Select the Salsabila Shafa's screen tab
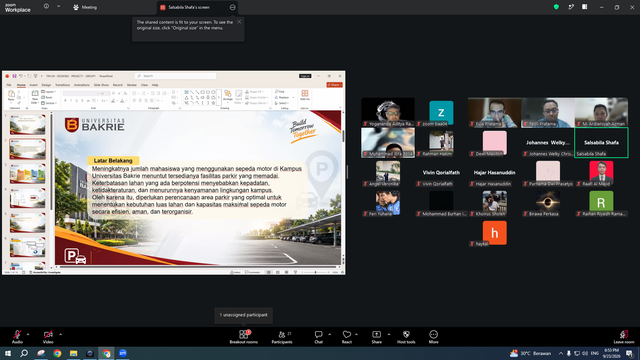Screen dimensions: 640x360 (189, 7)
